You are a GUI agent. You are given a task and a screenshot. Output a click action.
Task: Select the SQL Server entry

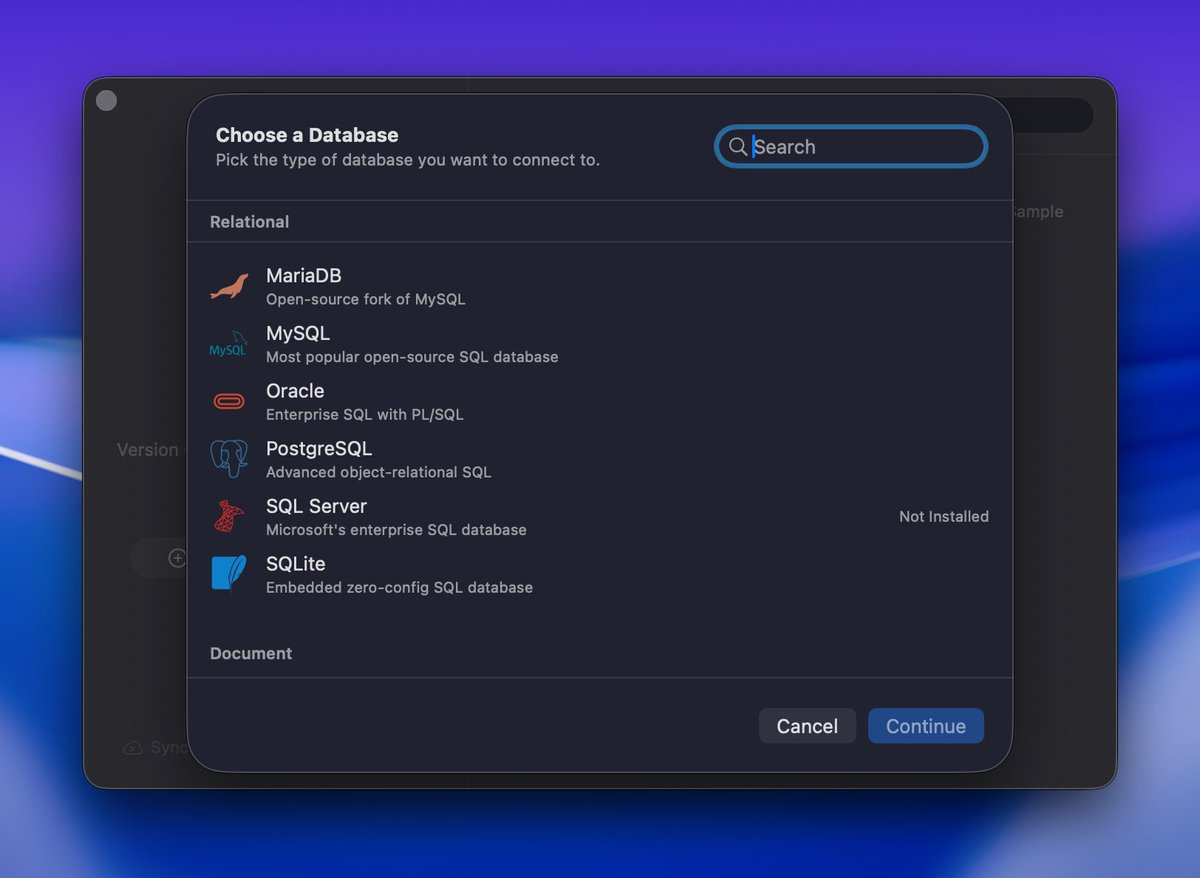click(599, 517)
